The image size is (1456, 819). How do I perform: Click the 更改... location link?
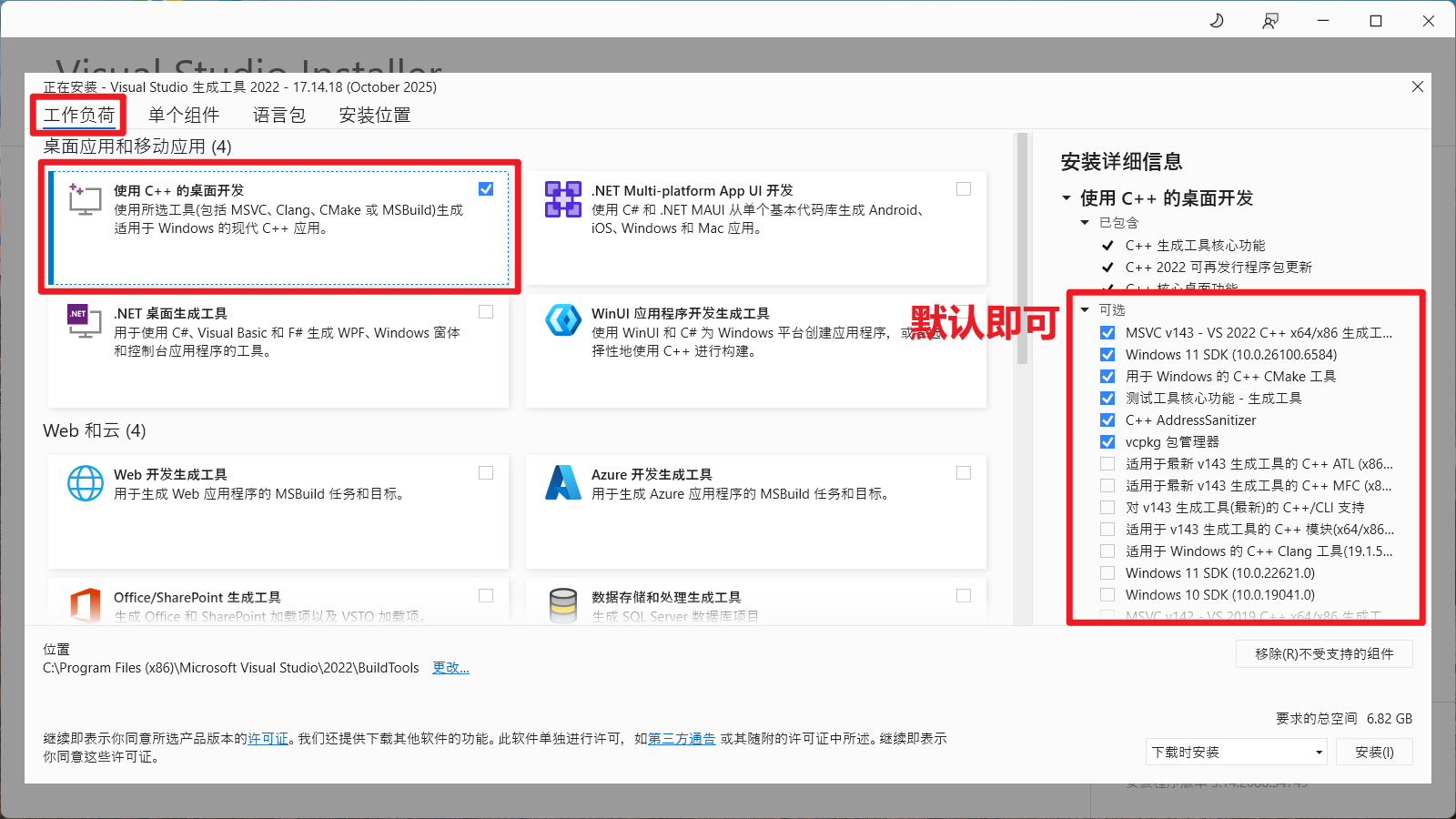(450, 668)
